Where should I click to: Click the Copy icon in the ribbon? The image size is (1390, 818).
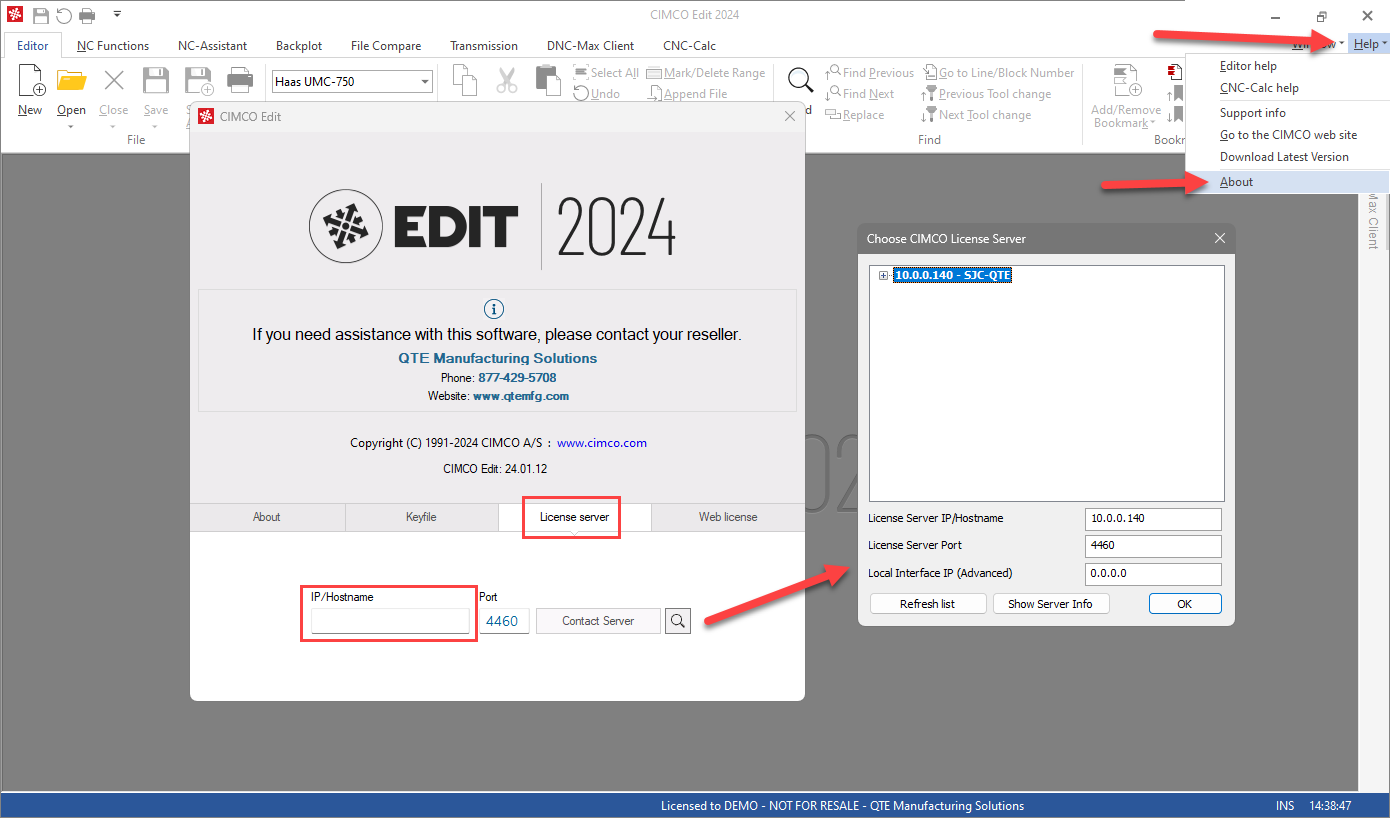465,80
